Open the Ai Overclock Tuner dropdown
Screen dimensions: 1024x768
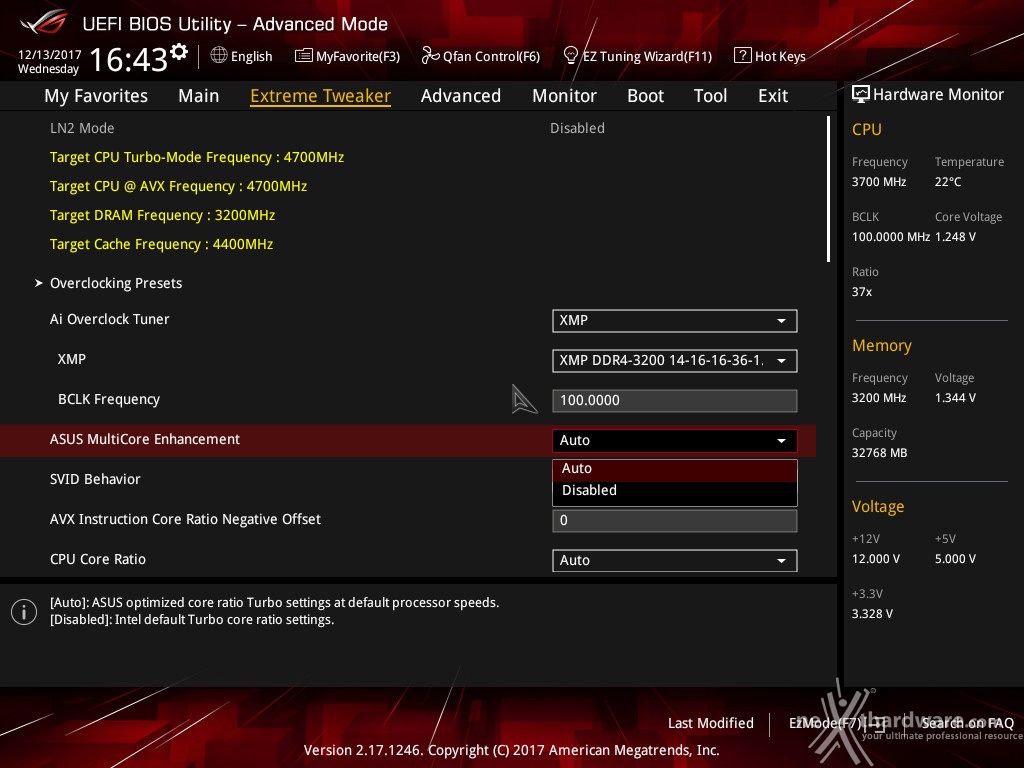coord(675,321)
